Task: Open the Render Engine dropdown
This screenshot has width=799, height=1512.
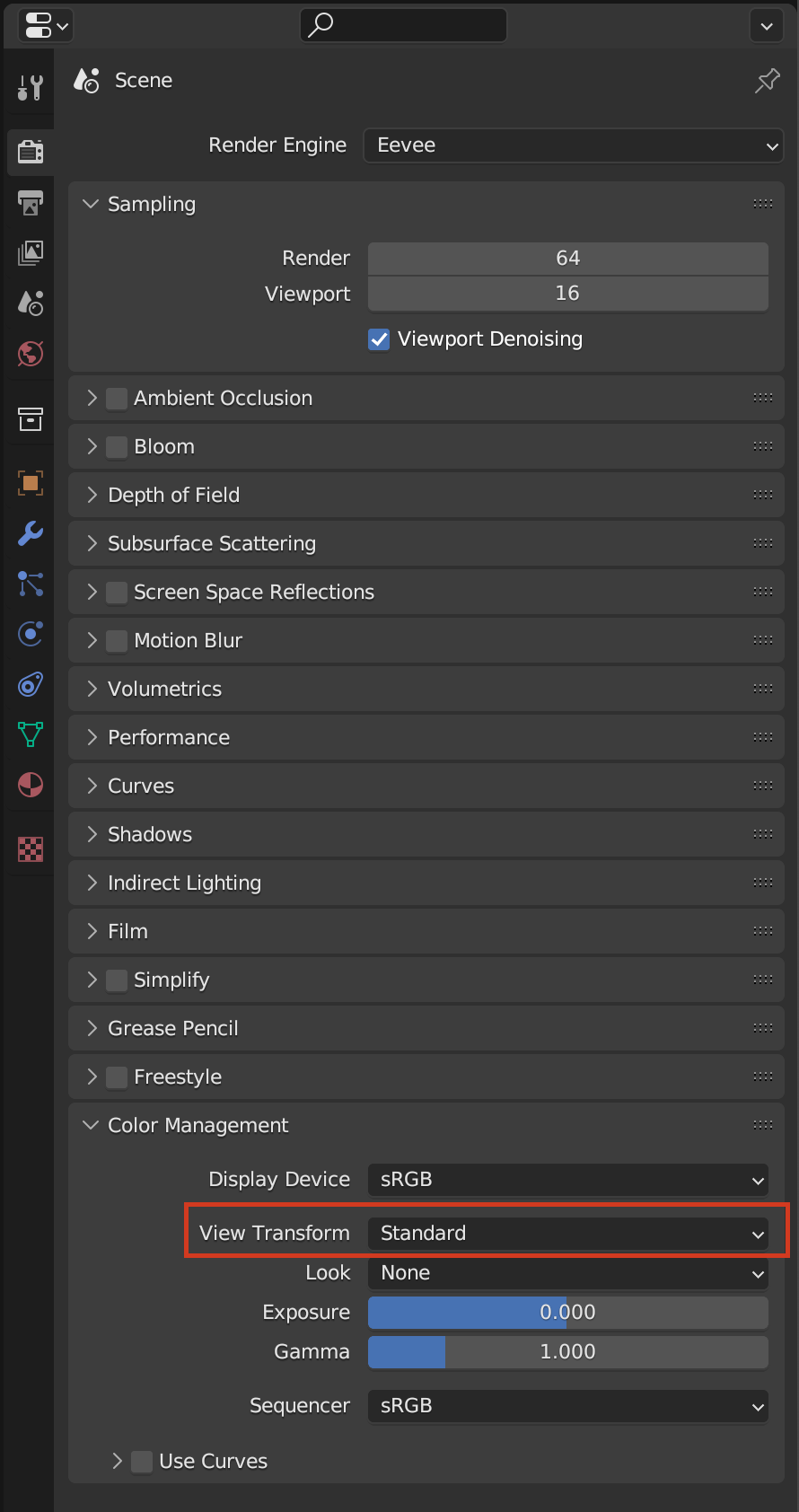Action: pyautogui.click(x=573, y=145)
